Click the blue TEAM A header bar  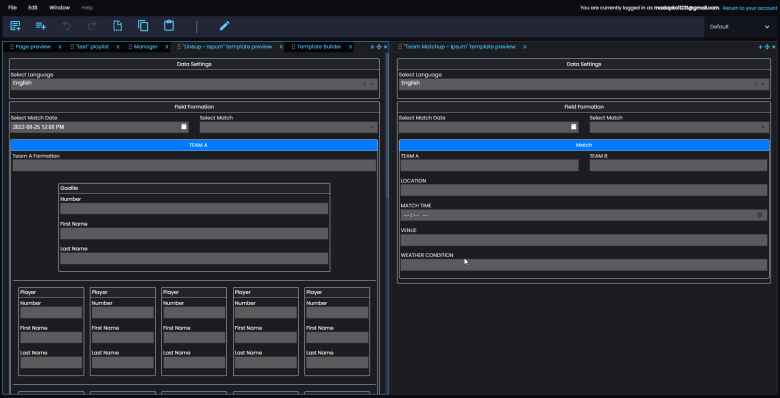tap(194, 145)
